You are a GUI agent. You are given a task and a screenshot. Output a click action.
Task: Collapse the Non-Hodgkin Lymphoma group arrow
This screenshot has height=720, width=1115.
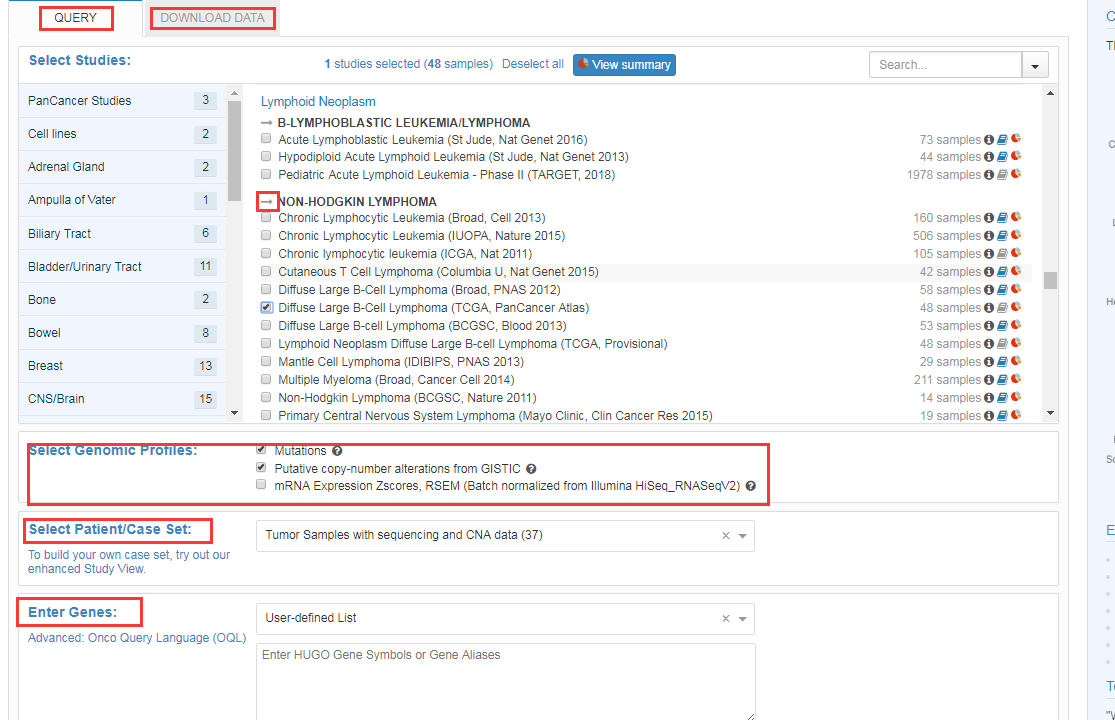click(267, 201)
